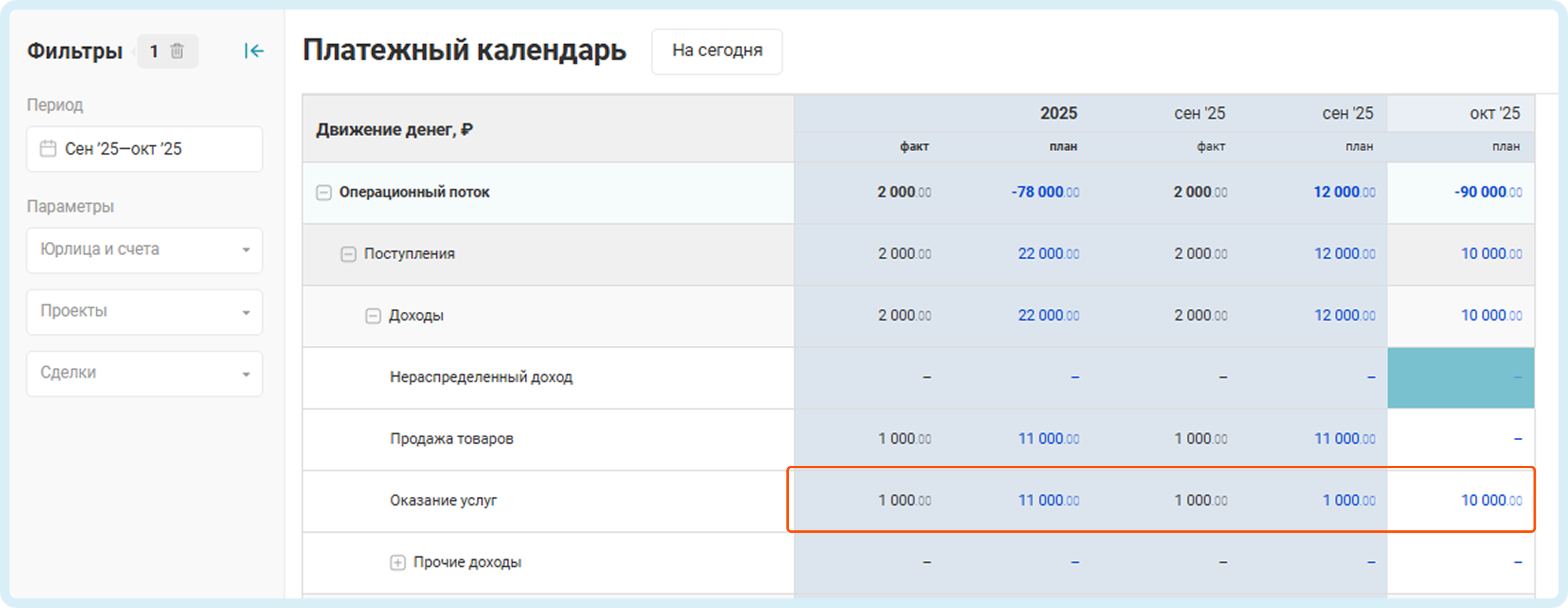The image size is (1568, 608).
Task: Collapse the filters sidebar panel arrow
Action: pos(254,51)
